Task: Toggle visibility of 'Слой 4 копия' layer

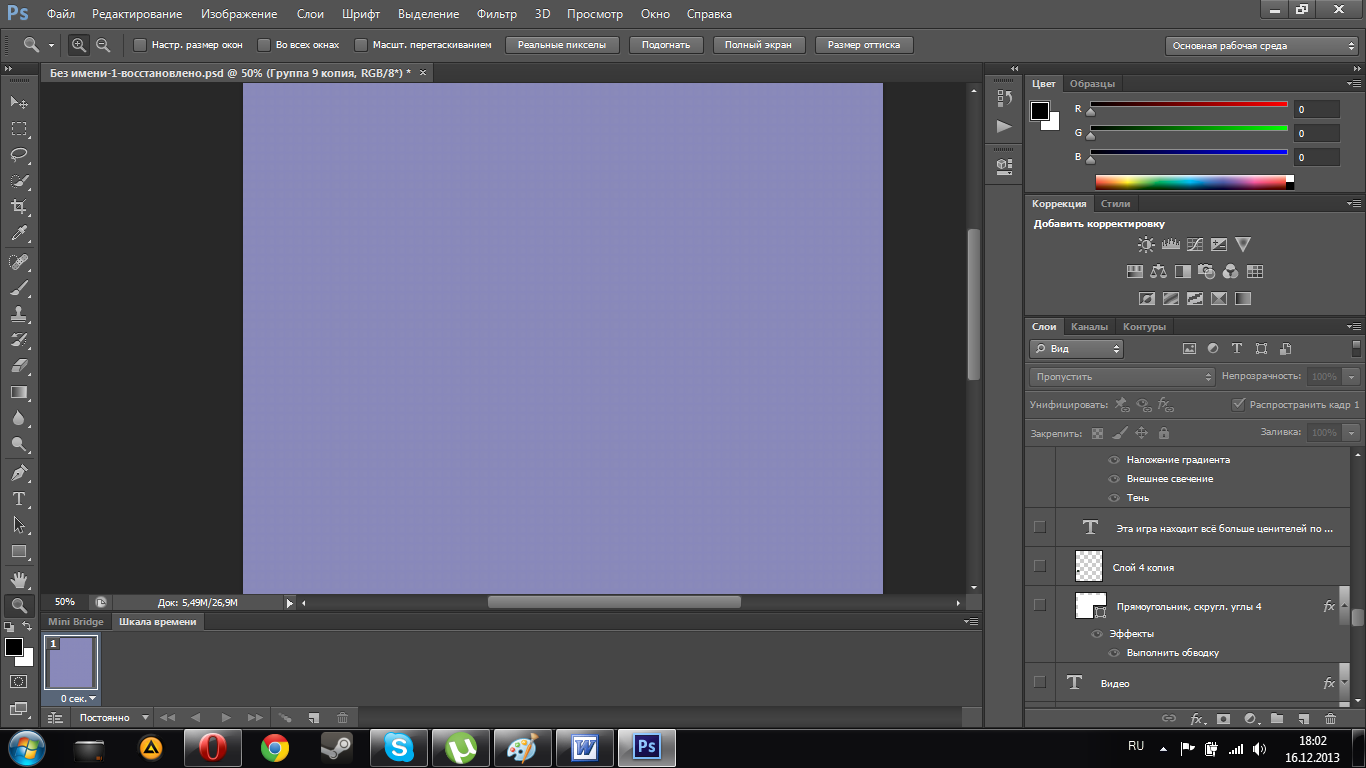Action: tap(1040, 566)
